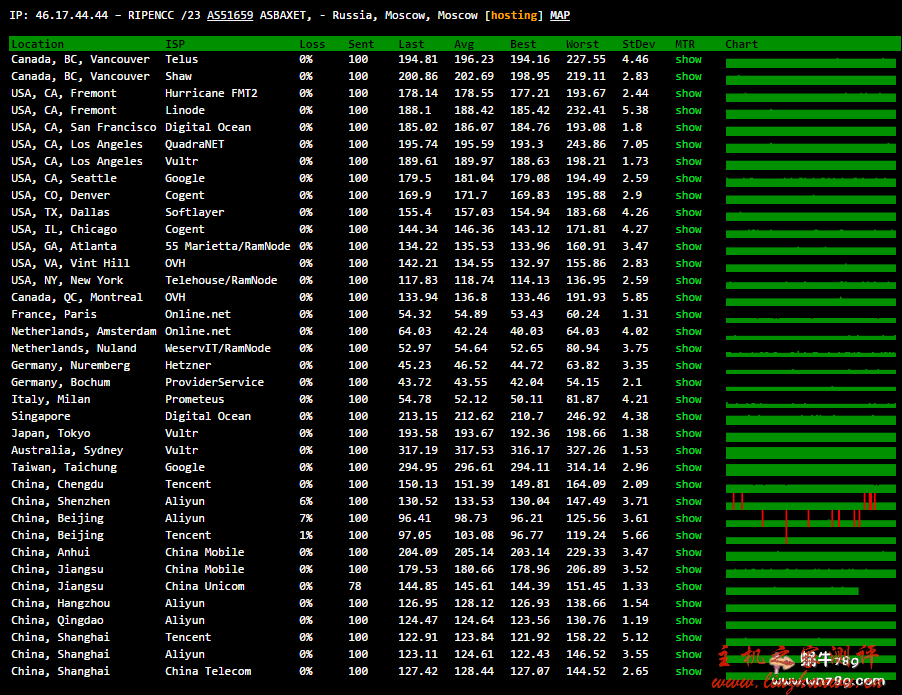
Task: Show MTR for Singapore Digital Ocean
Action: 688,416
